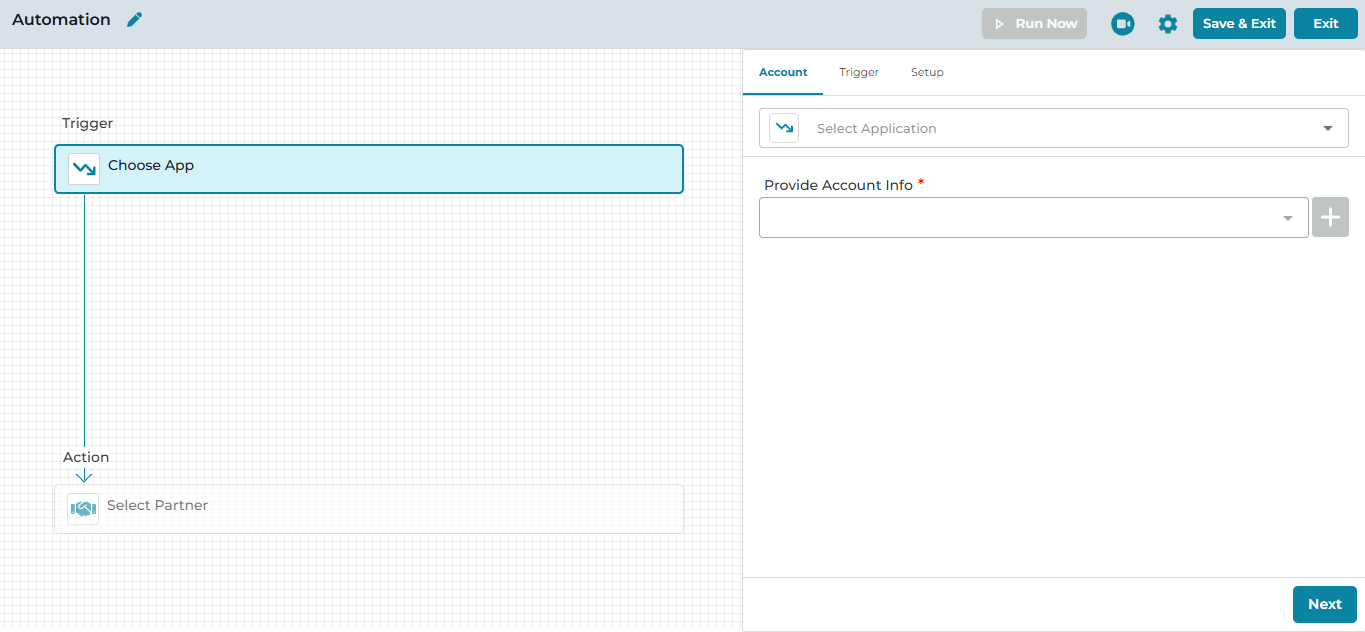
Task: Click the handshake icon in Select Partner
Action: coord(83,509)
